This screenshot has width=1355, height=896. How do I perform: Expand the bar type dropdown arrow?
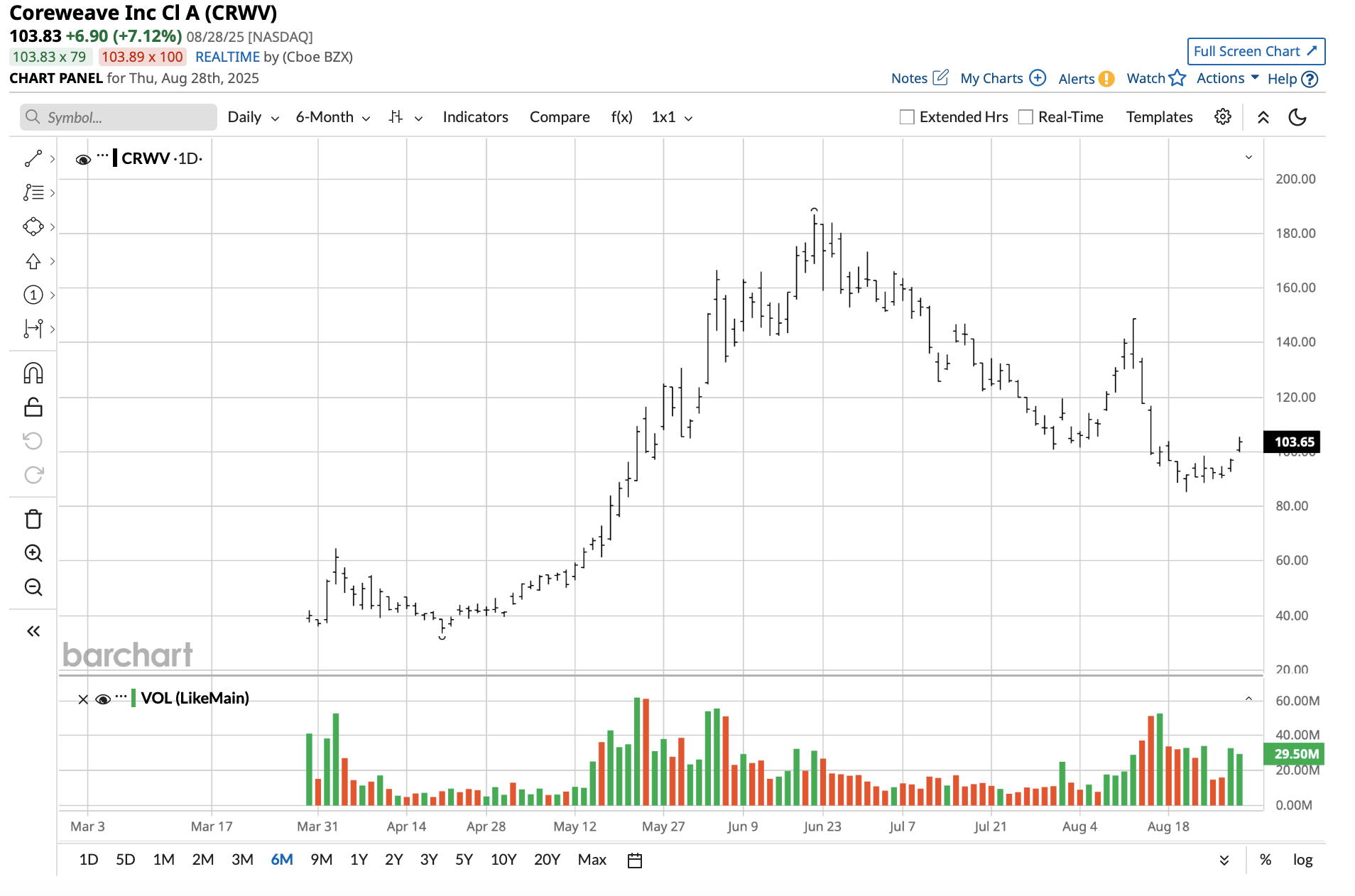pyautogui.click(x=419, y=119)
